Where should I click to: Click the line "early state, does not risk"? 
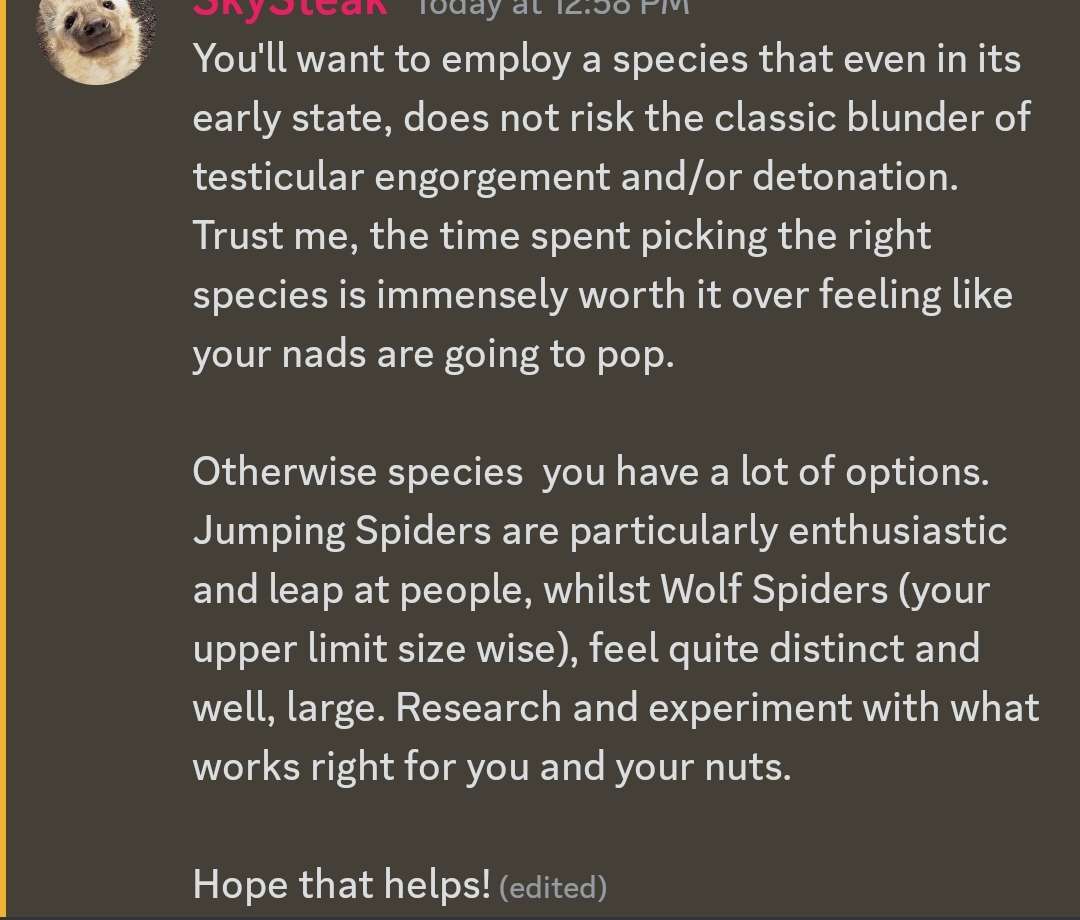(x=612, y=118)
